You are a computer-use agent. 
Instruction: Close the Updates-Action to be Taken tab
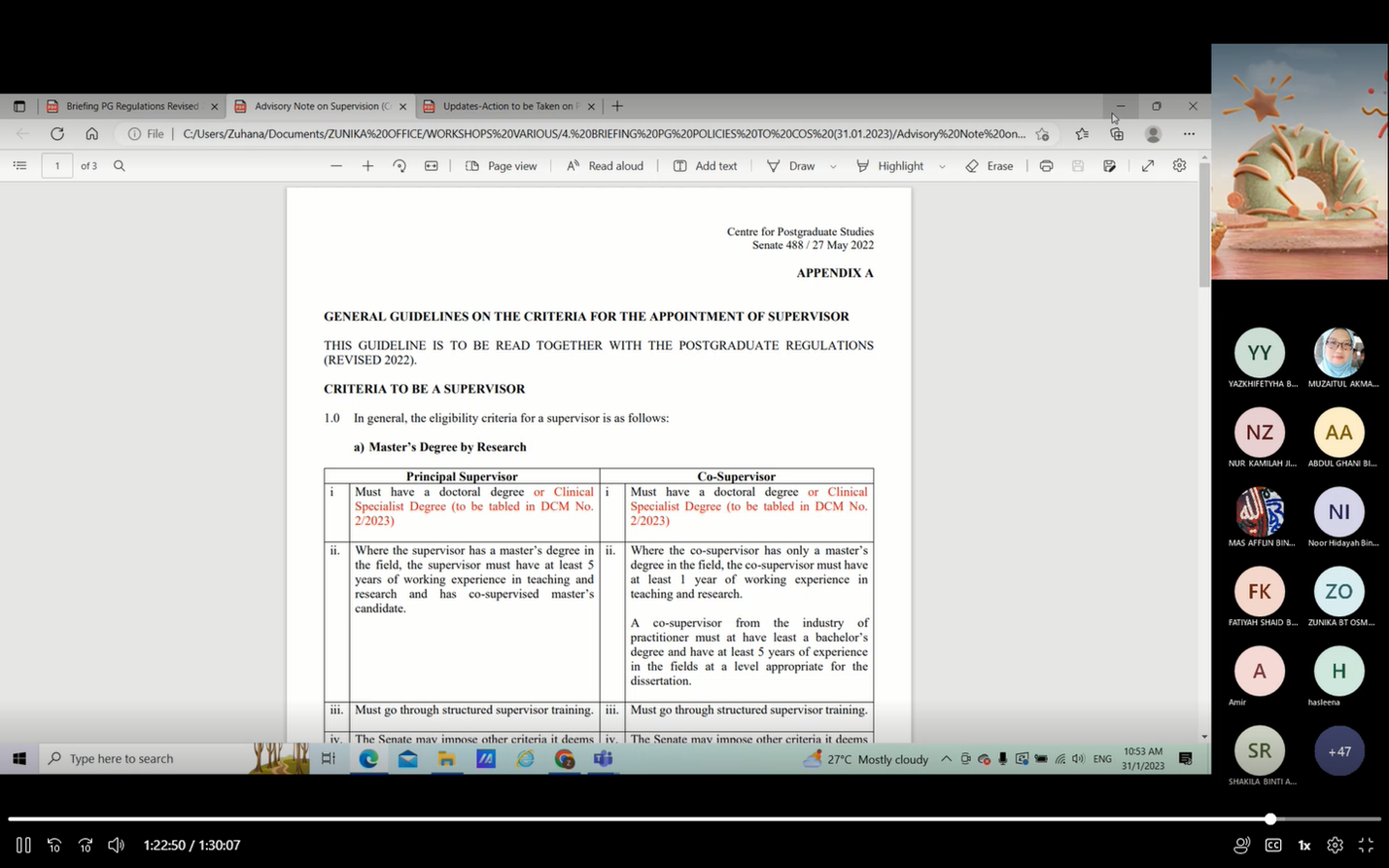591,106
